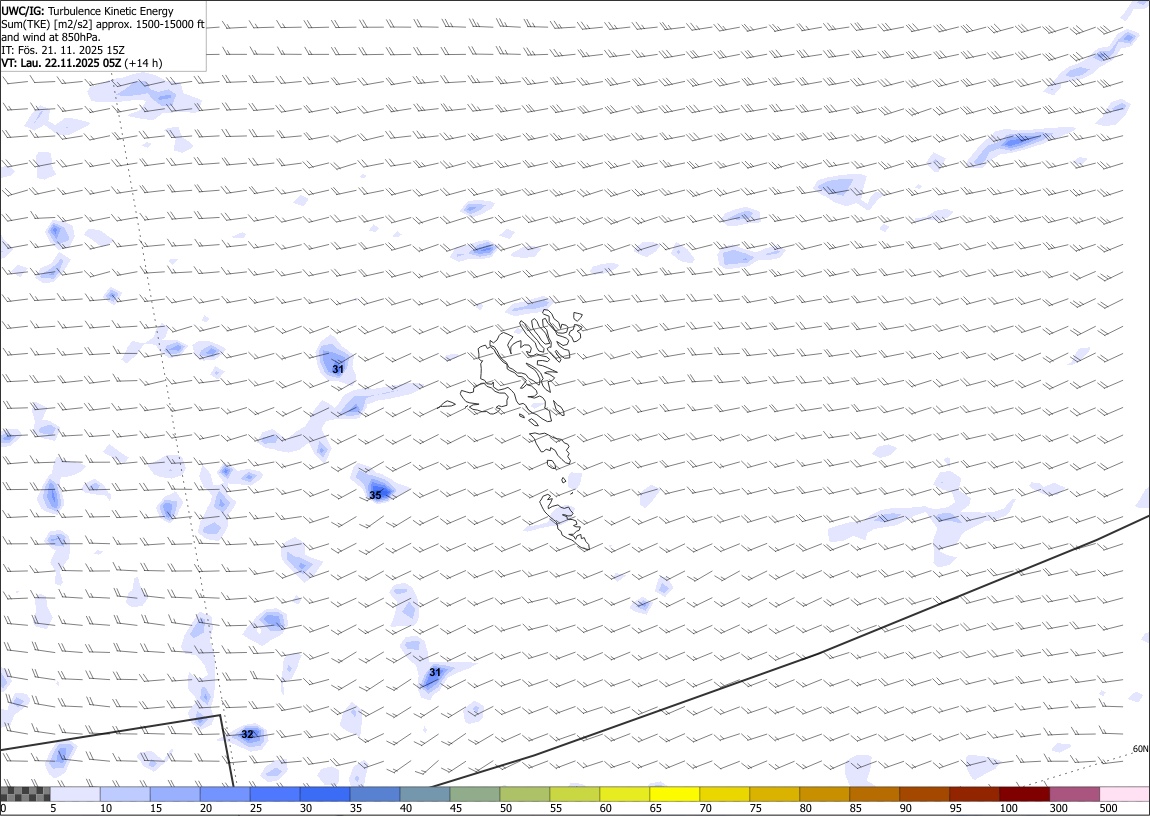Select the legend swatch between 35 and 40
This screenshot has width=1150, height=816.
pos(375,794)
